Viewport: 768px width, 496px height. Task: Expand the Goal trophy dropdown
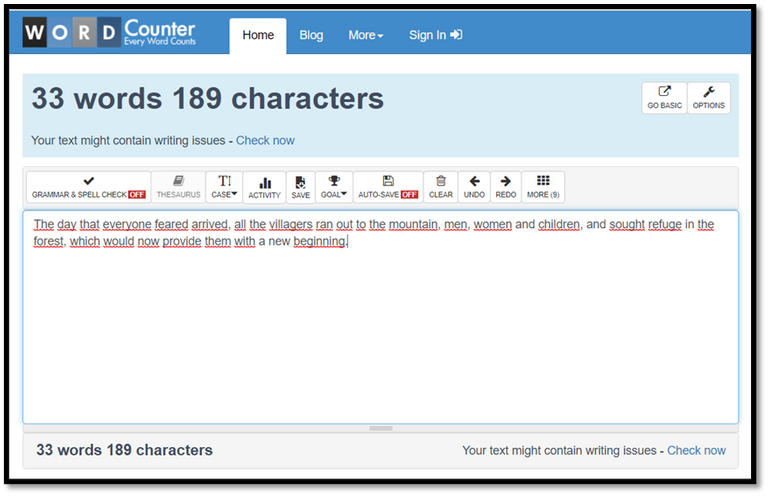coord(334,187)
